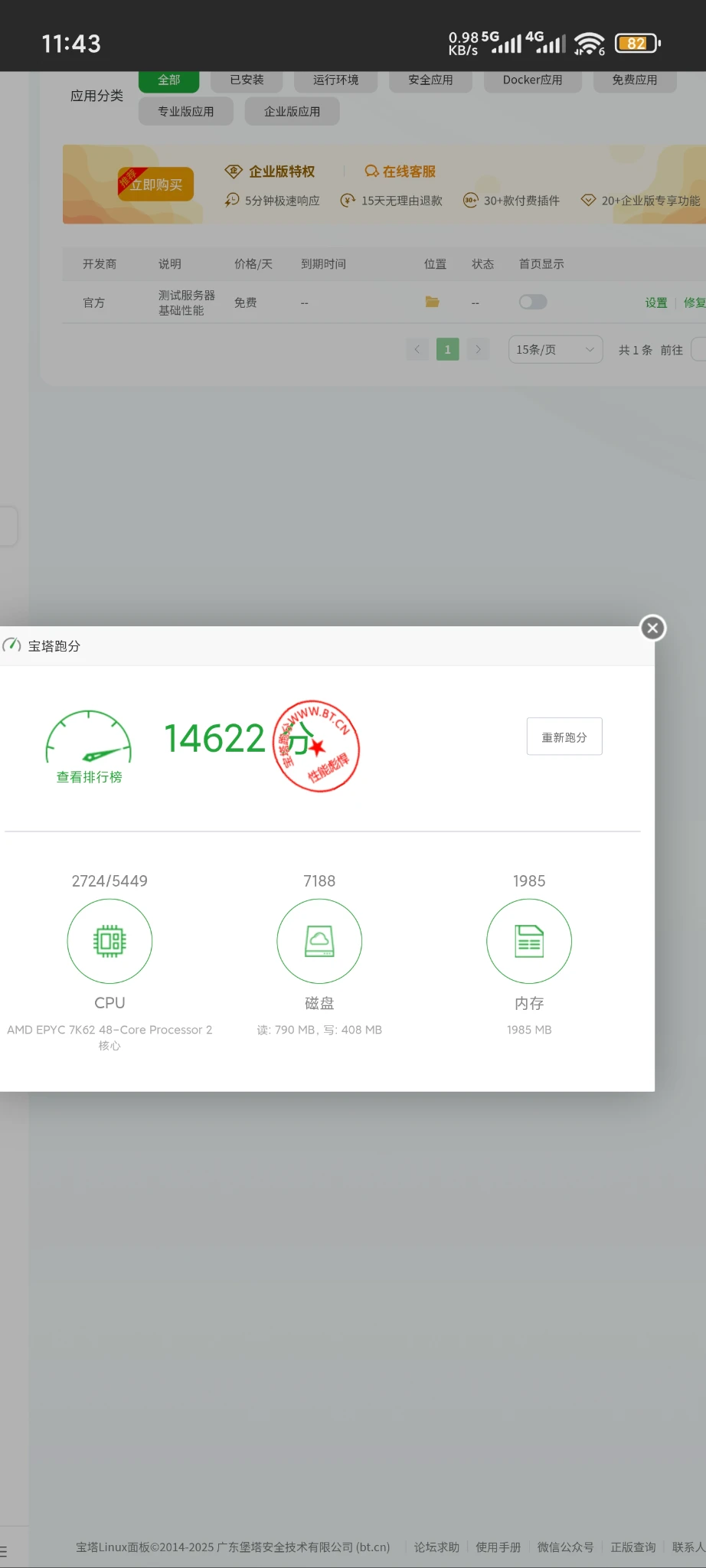The height and width of the screenshot is (1568, 706).
Task: Select page number 1 in pagination
Action: (x=448, y=350)
